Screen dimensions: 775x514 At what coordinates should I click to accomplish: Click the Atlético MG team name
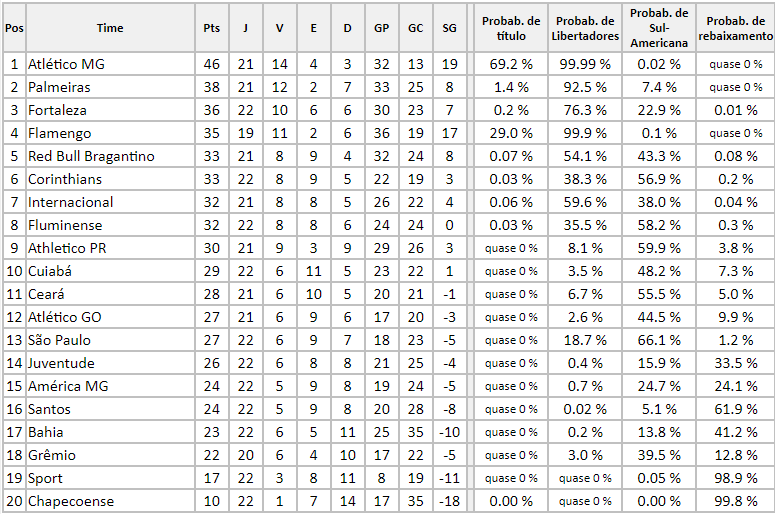(66, 64)
